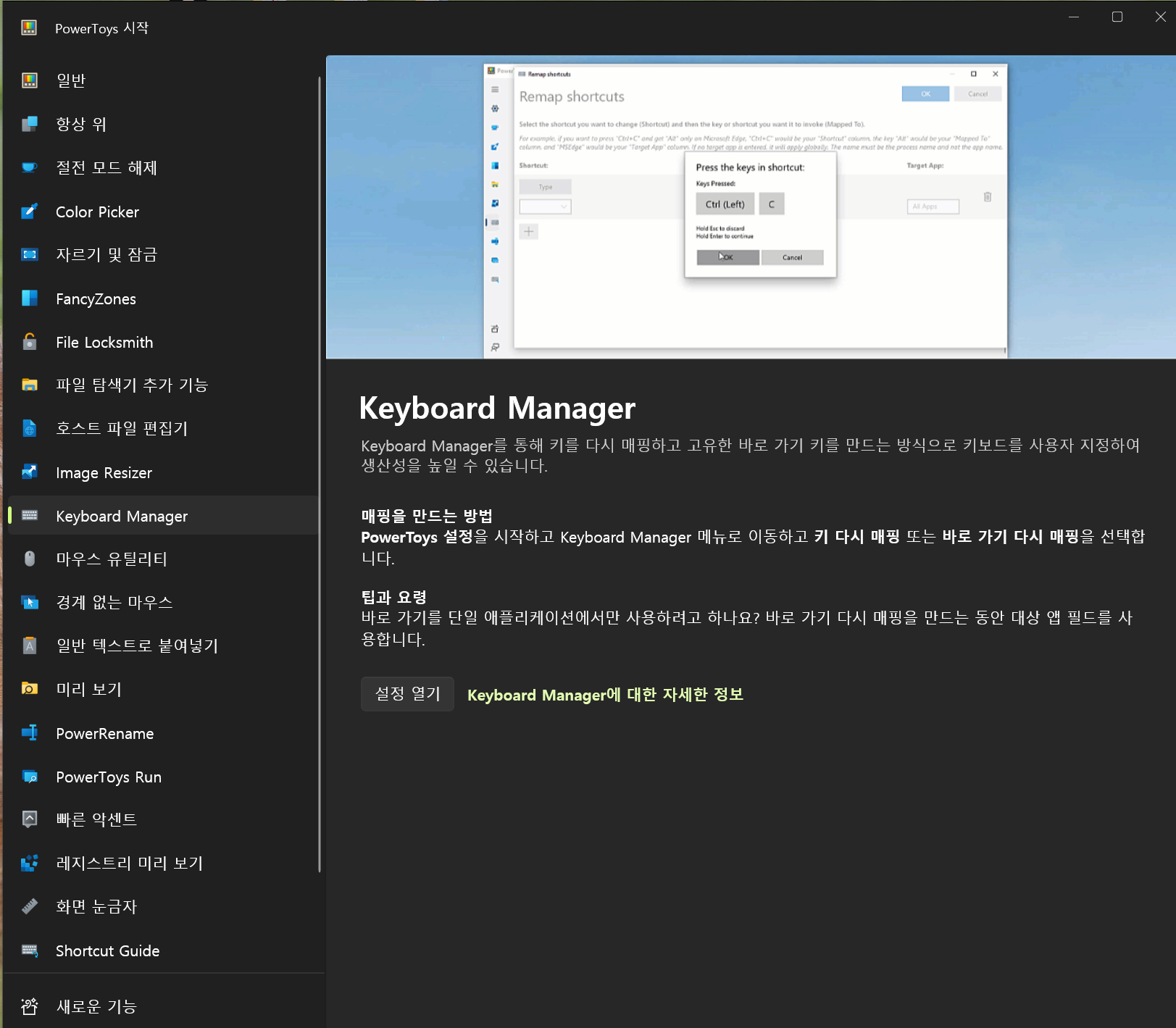Click the 레지스트리 미리 보기 cubes icon
This screenshot has width=1176, height=1028.
pyautogui.click(x=30, y=863)
